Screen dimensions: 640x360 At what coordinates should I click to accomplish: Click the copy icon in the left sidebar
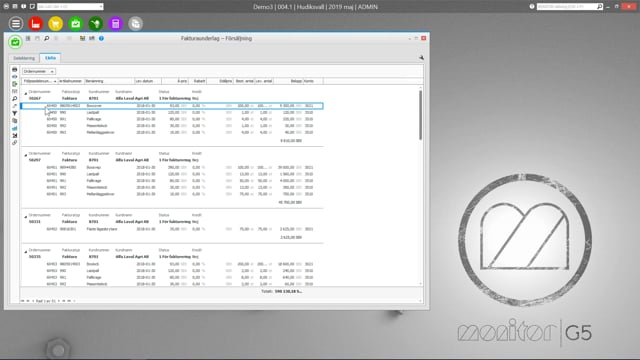pos(15,121)
